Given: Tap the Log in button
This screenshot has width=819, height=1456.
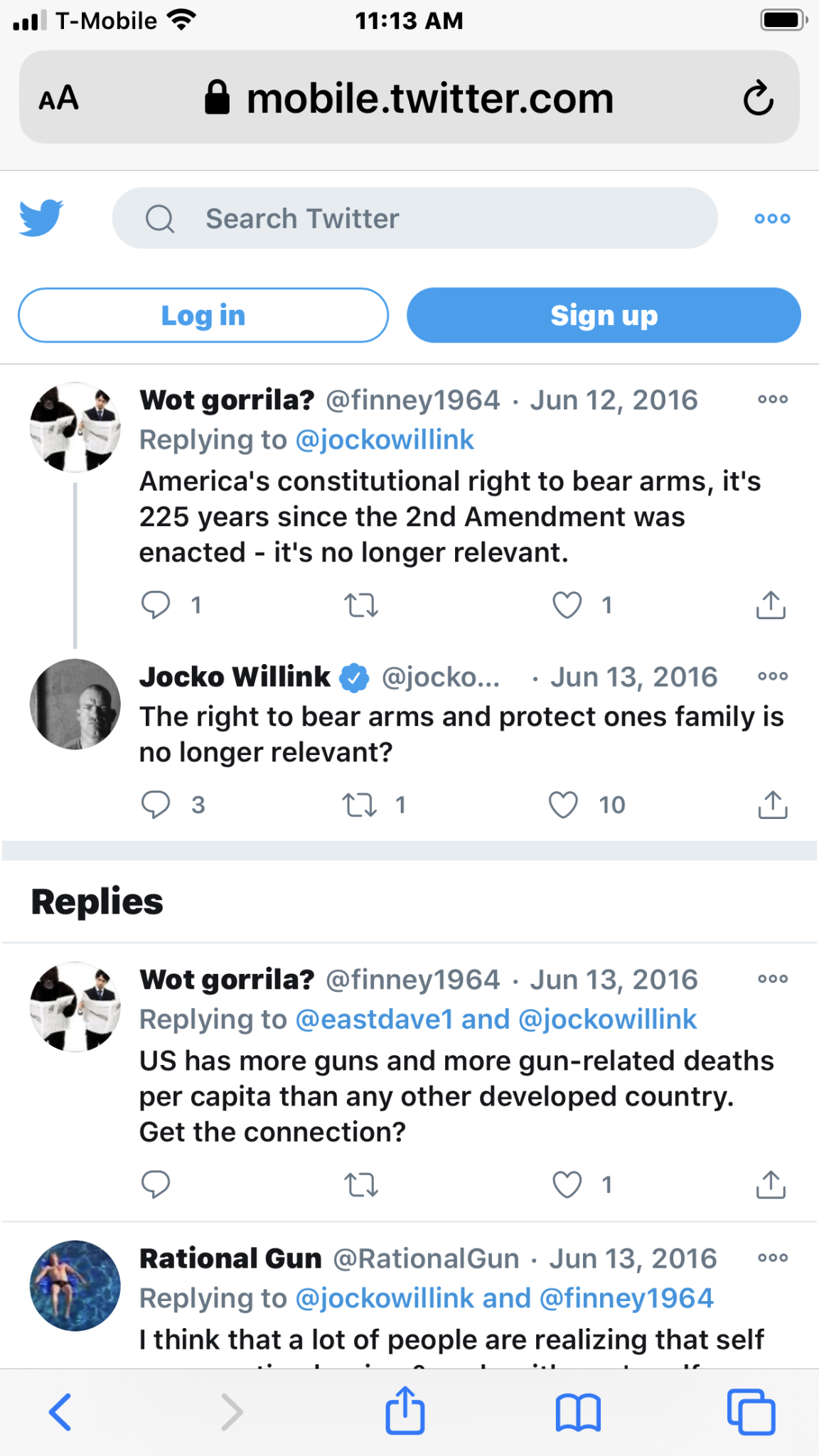Looking at the screenshot, I should 203,315.
